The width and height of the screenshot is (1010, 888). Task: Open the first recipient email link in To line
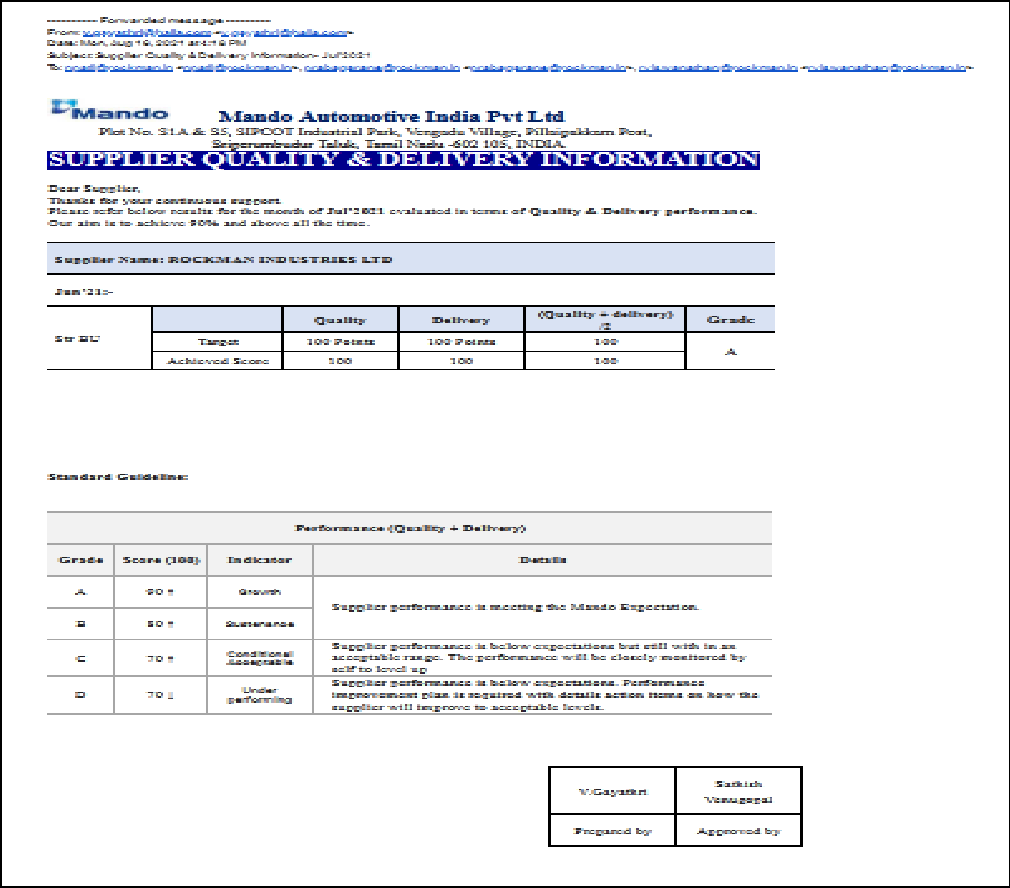(x=119, y=67)
